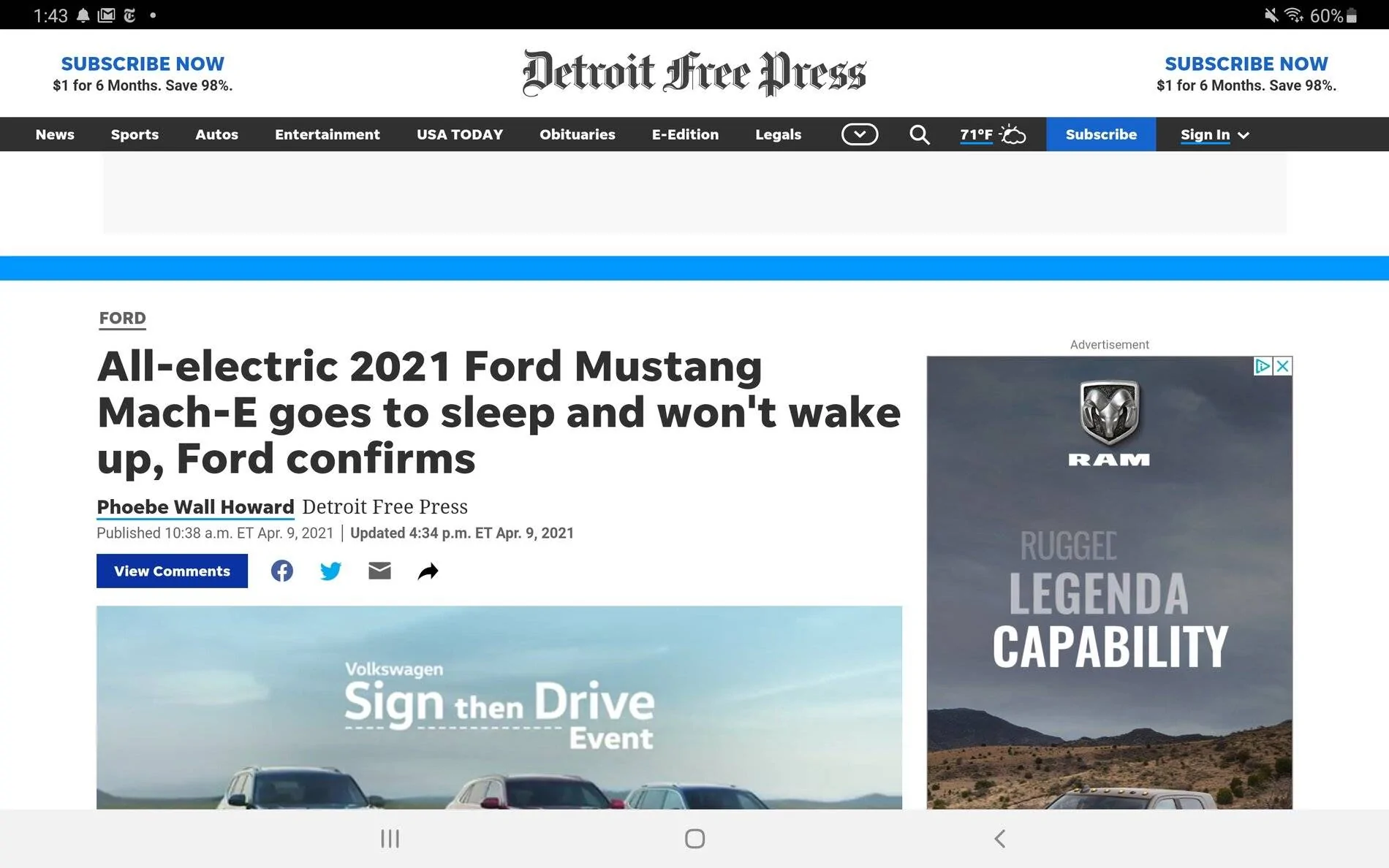This screenshot has width=1389, height=868.
Task: Open the Detroit Free Press homepage logo
Action: [x=694, y=73]
